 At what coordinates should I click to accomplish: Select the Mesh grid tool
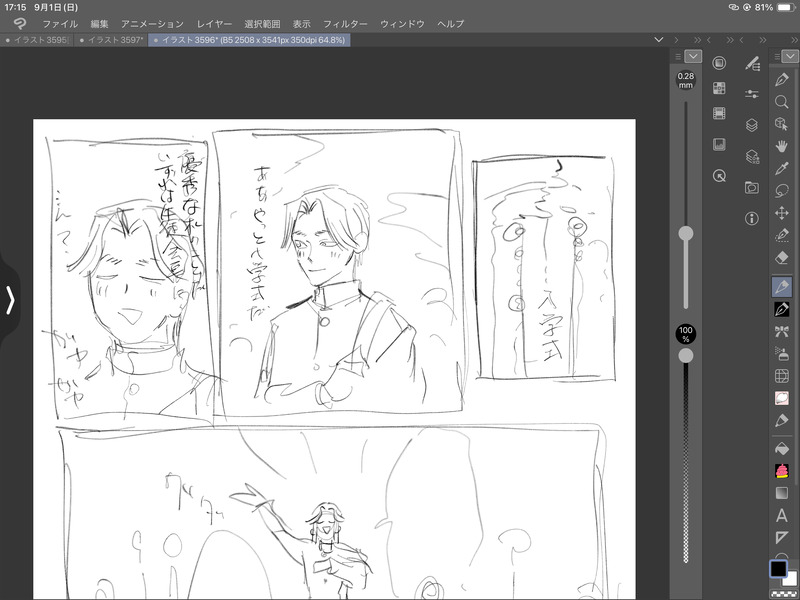[x=781, y=376]
